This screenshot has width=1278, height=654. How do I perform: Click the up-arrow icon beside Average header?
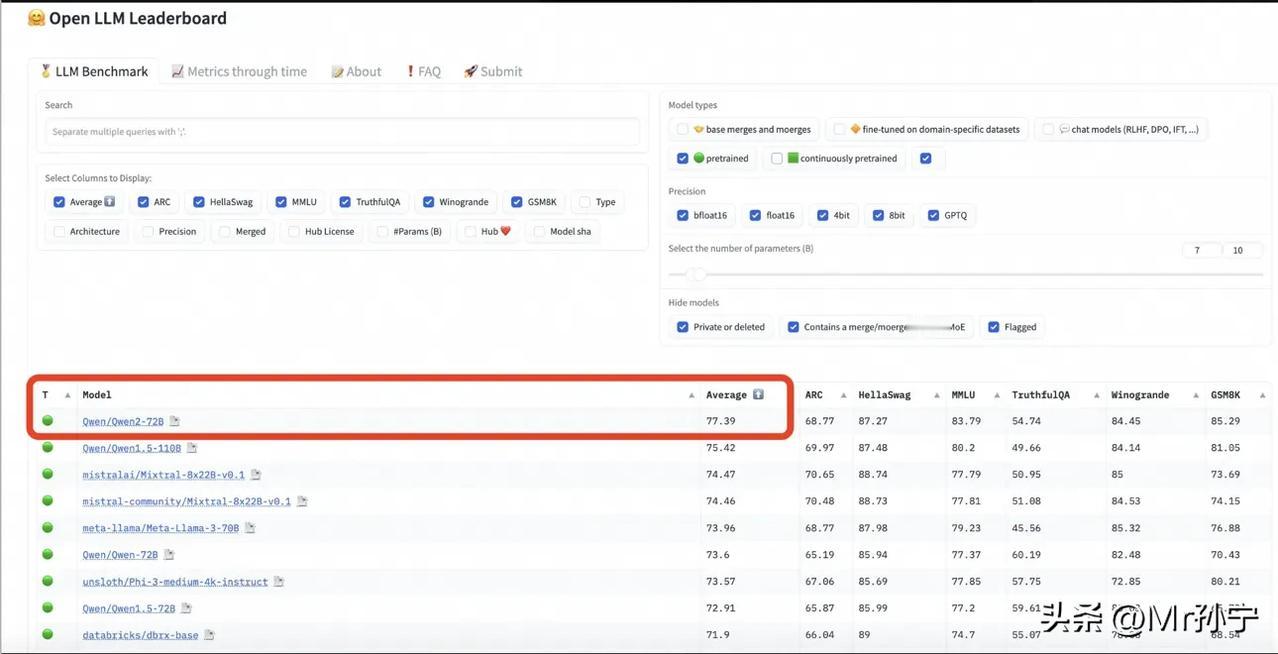point(758,394)
